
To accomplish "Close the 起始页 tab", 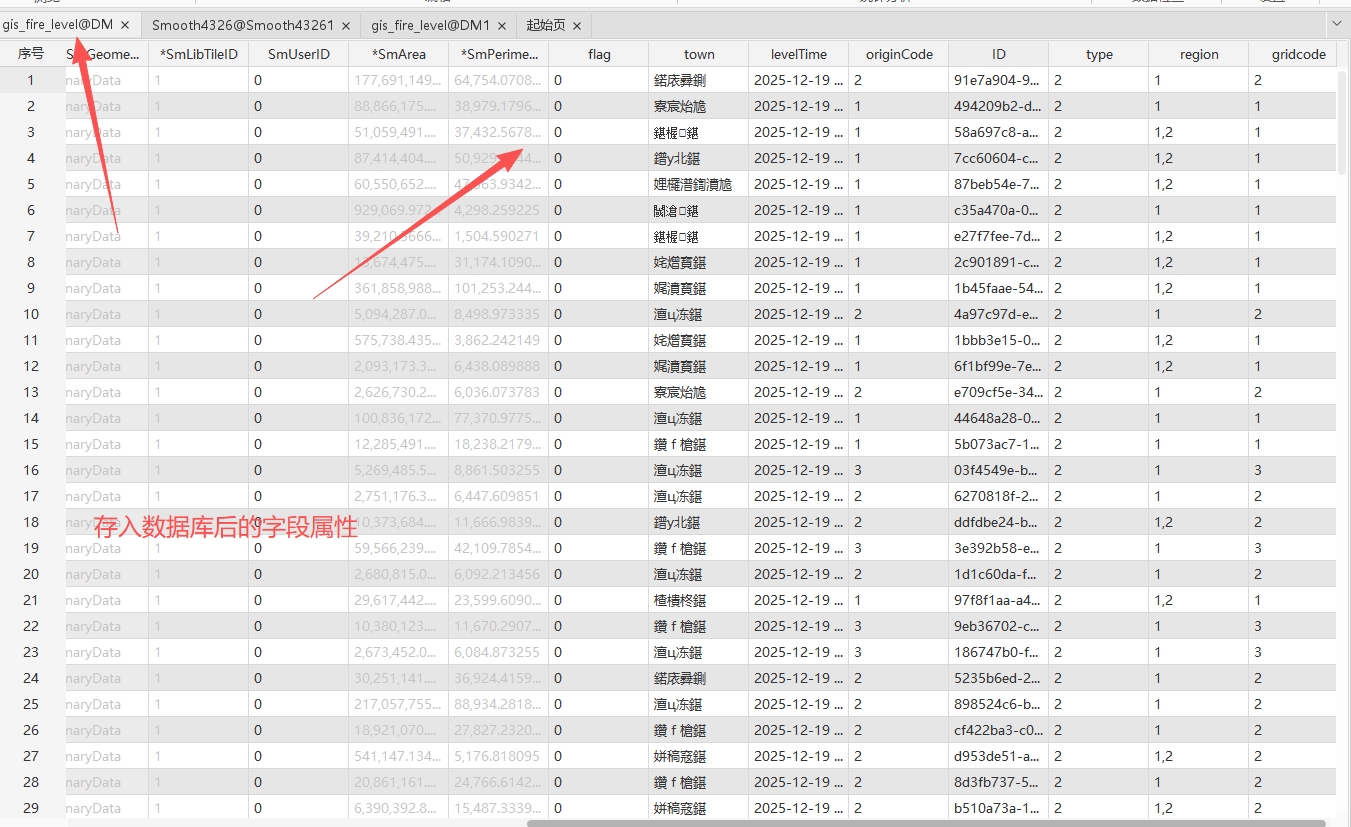I will pyautogui.click(x=577, y=25).
